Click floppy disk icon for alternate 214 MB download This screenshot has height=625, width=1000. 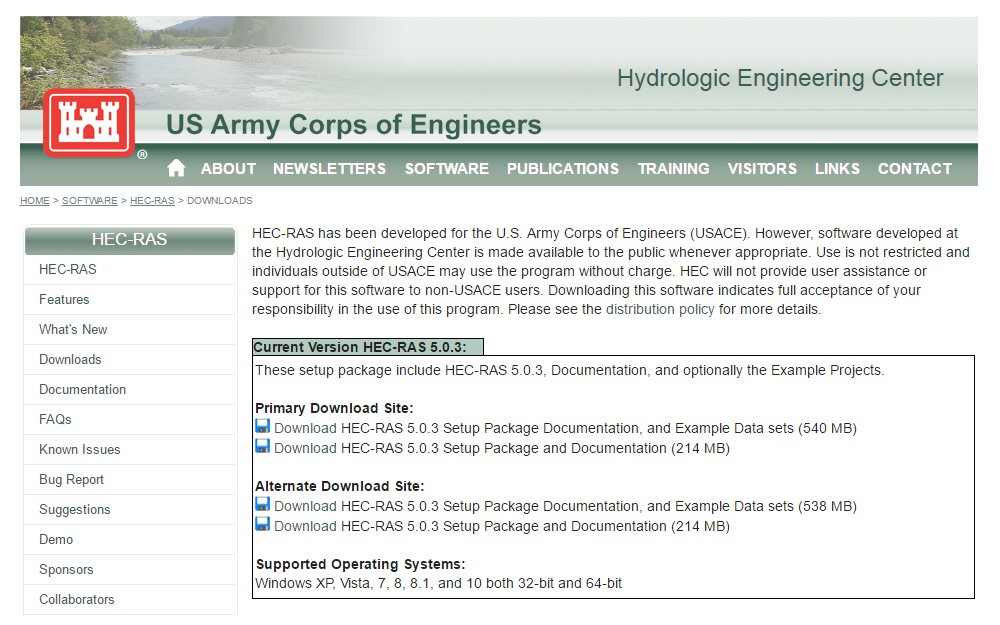(263, 525)
